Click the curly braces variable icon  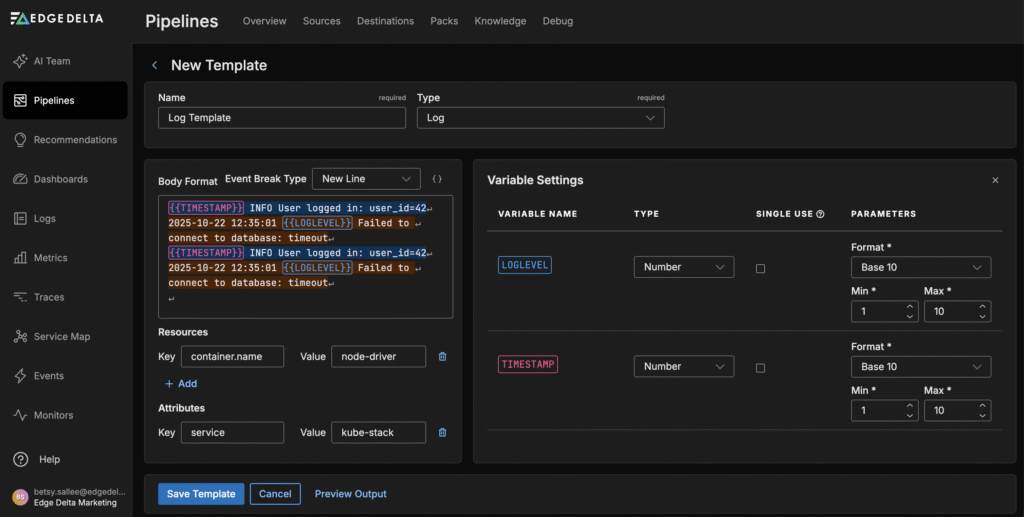(437, 179)
